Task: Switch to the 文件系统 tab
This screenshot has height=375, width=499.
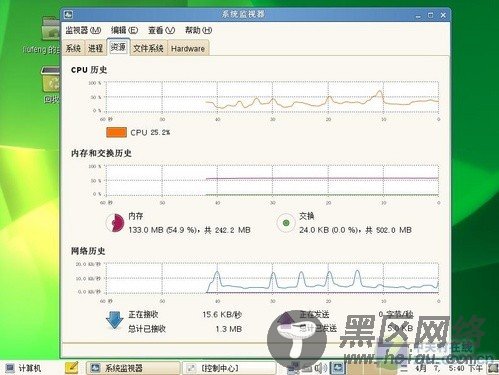Action: coord(148,49)
